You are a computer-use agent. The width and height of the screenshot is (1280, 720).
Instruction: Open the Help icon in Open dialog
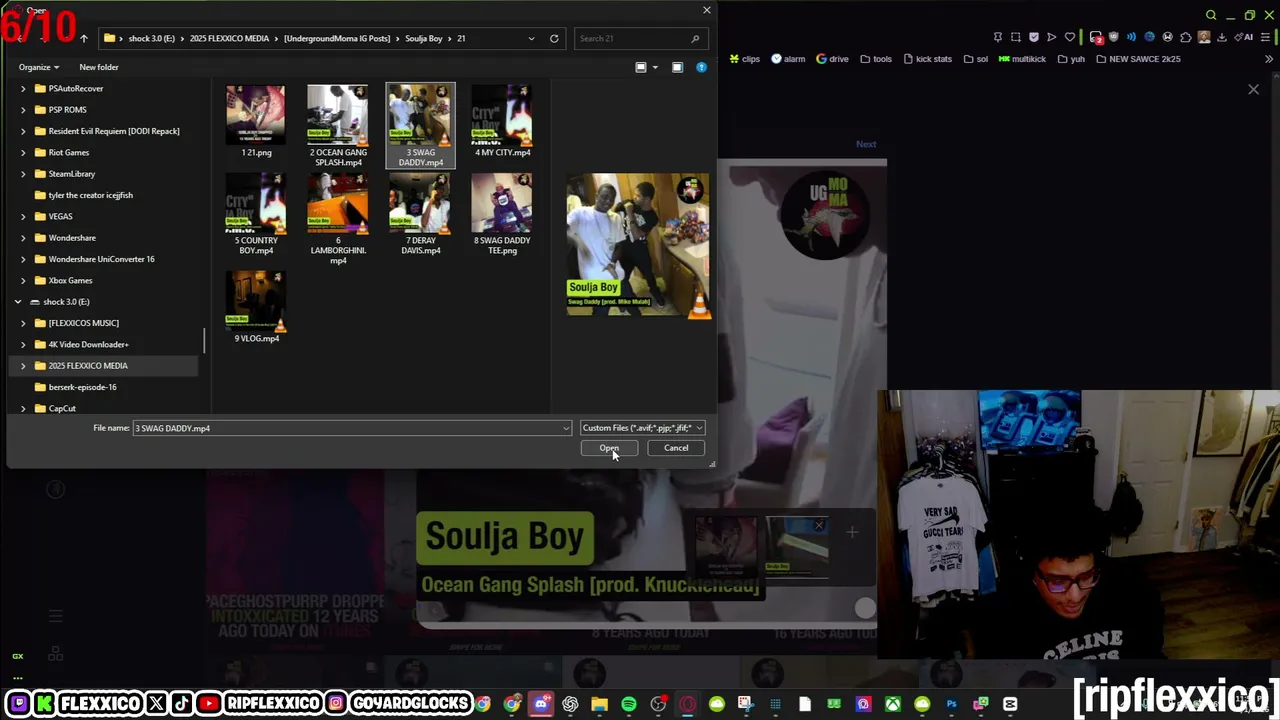point(701,67)
